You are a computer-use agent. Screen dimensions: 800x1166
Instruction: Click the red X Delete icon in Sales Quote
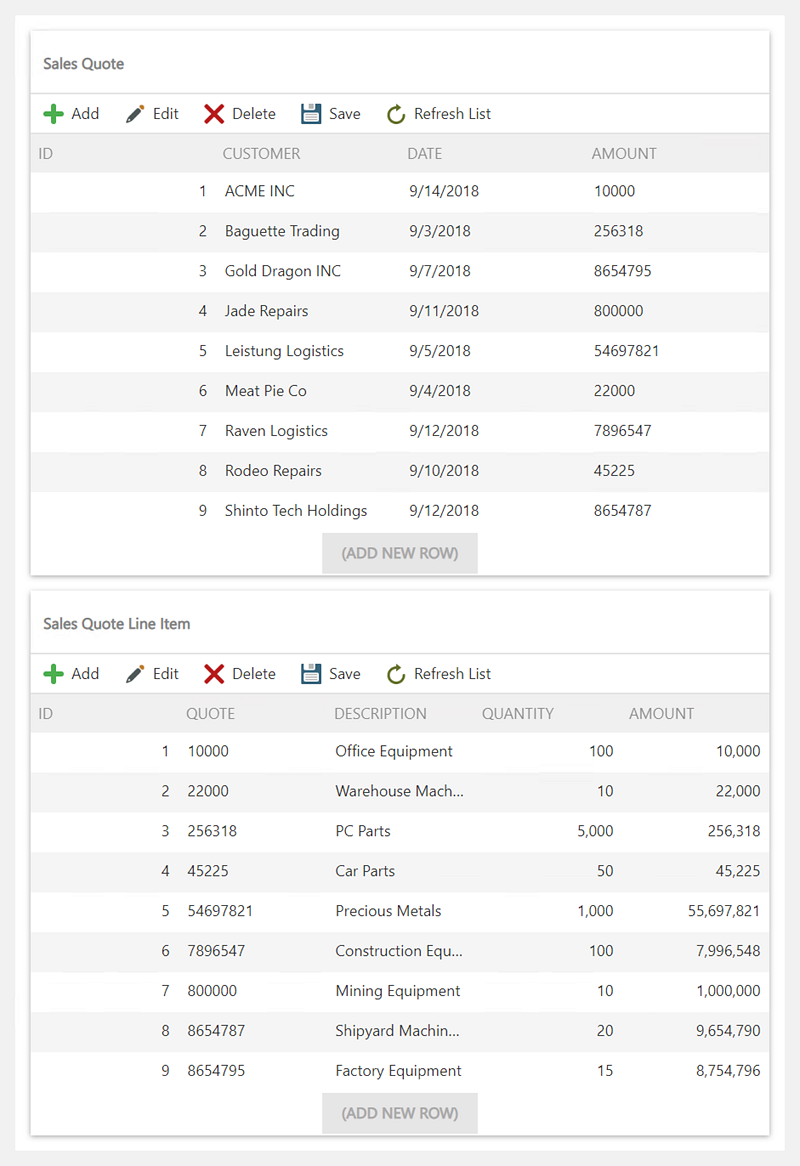tap(214, 114)
